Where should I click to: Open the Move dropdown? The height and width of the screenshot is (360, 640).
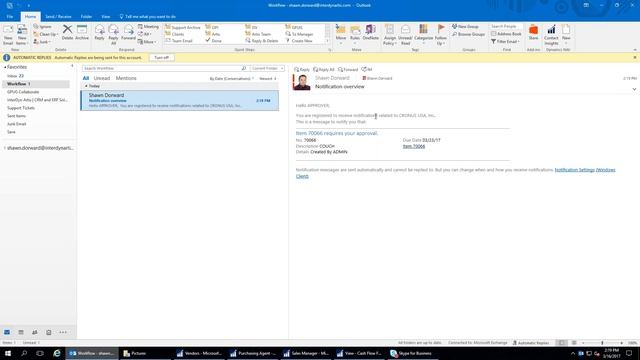click(x=340, y=33)
